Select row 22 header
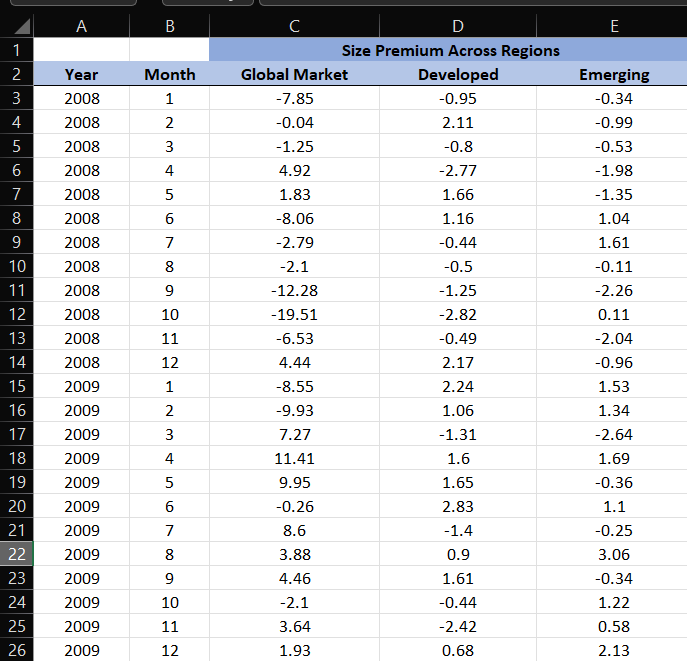 17,554
